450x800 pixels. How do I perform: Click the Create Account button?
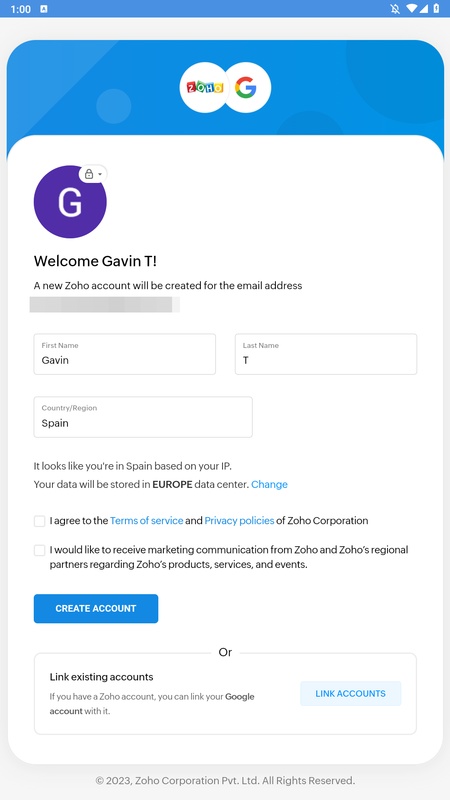pos(96,609)
